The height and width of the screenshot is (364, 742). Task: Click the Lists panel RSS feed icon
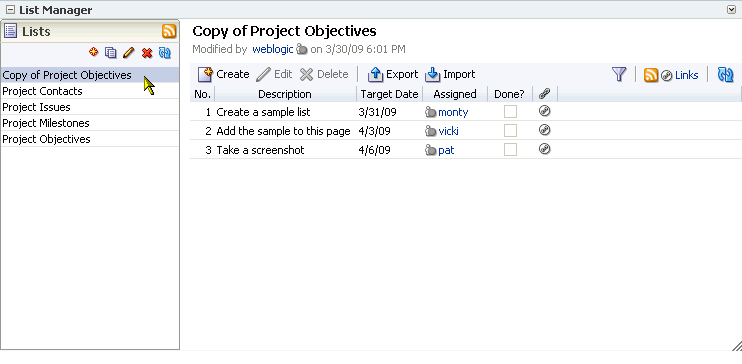point(169,31)
